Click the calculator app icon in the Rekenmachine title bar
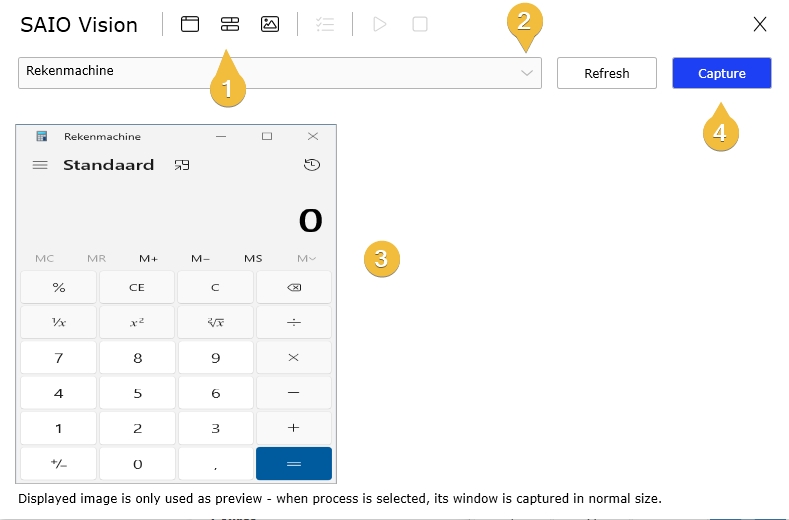Viewport: 789px width, 520px height. [x=42, y=136]
